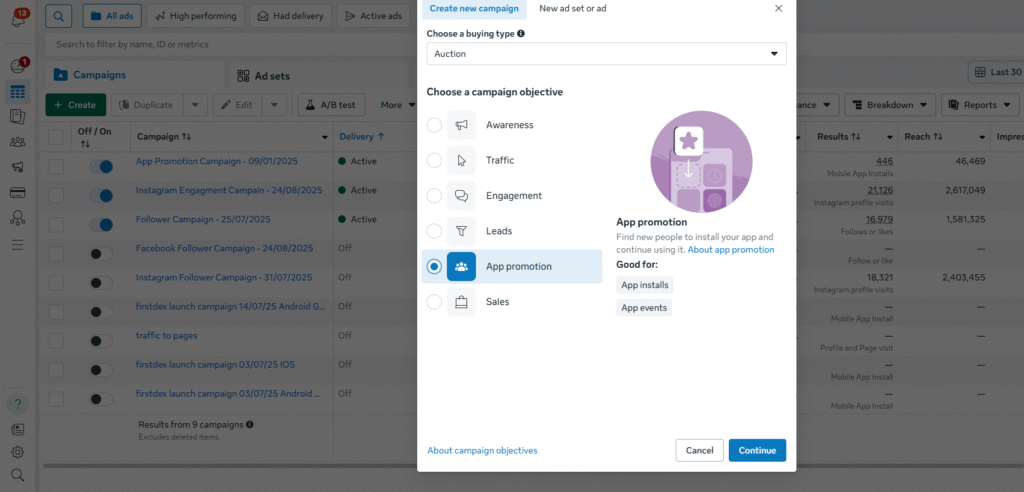Open the Billing card icon in sidebar
This screenshot has height=492, width=1024.
[17, 192]
